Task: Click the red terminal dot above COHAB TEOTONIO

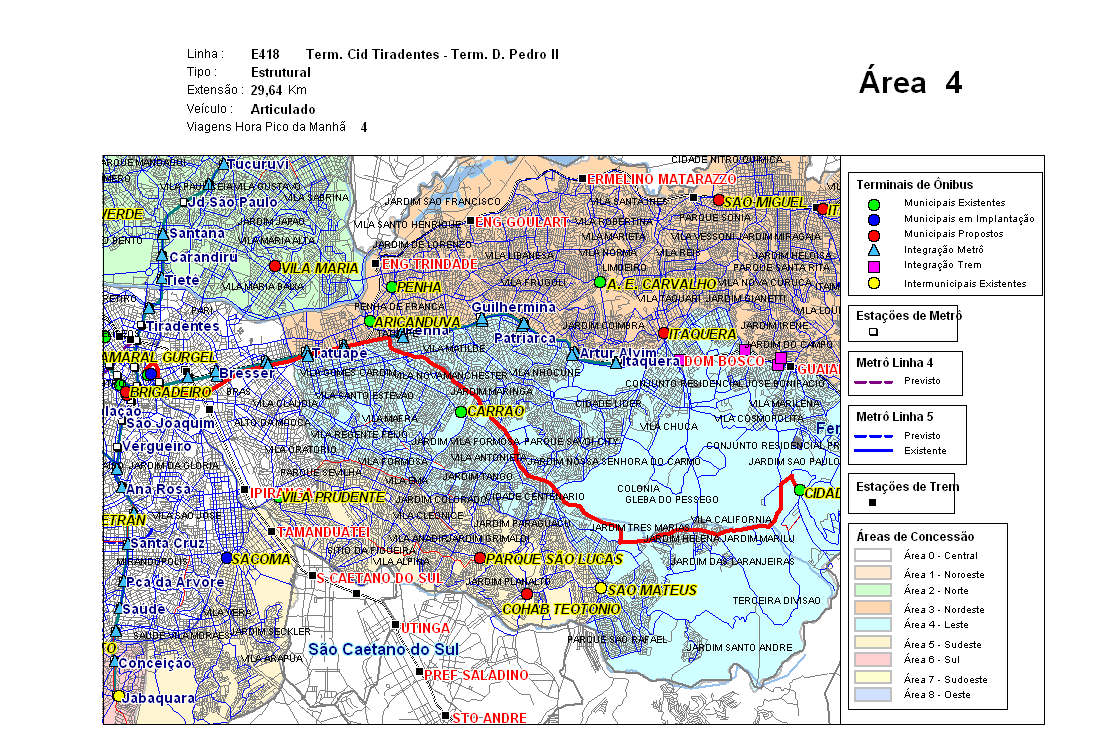Action: 527,594
